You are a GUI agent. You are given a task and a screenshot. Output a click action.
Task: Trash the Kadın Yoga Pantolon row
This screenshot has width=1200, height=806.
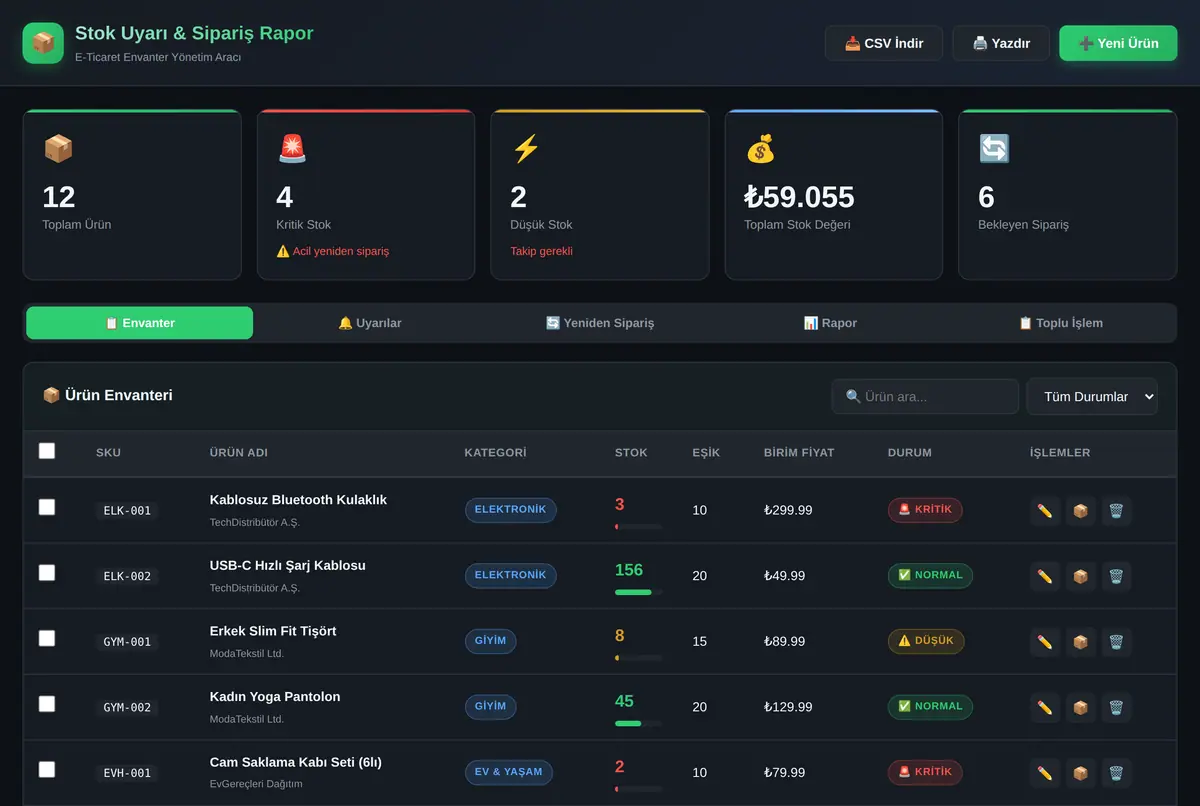point(1117,707)
